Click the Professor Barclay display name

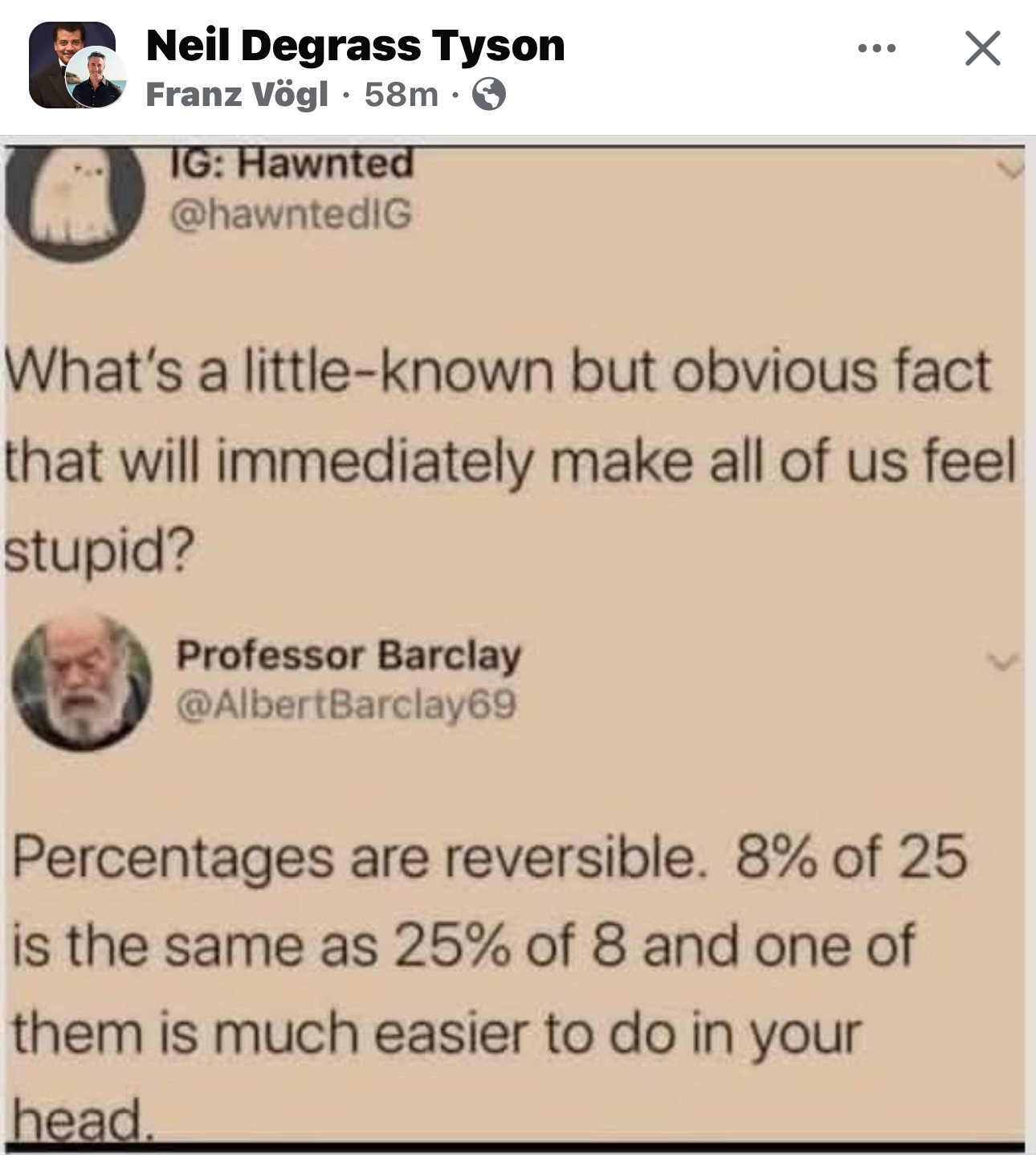(x=349, y=654)
